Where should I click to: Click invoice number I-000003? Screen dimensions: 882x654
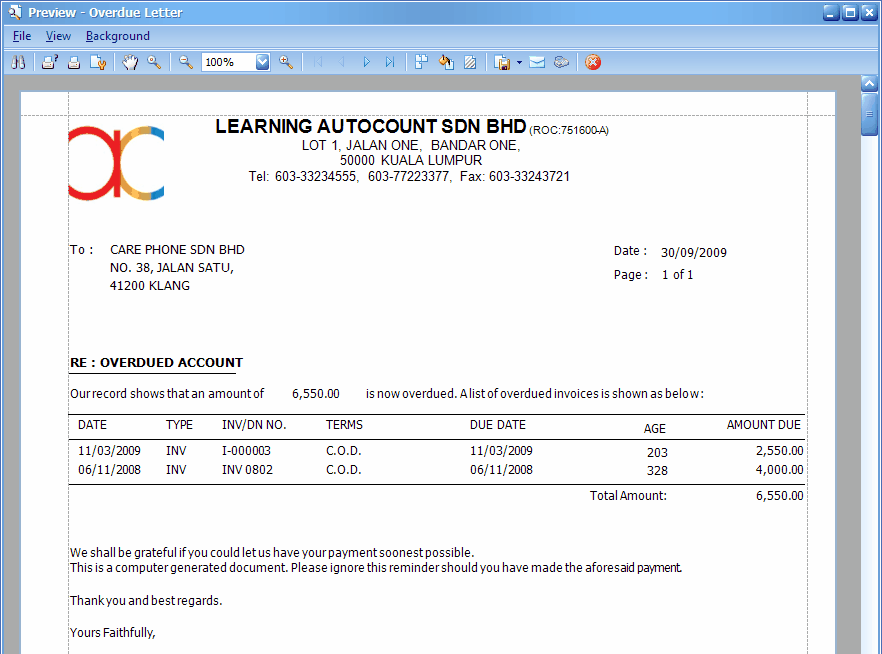click(246, 451)
